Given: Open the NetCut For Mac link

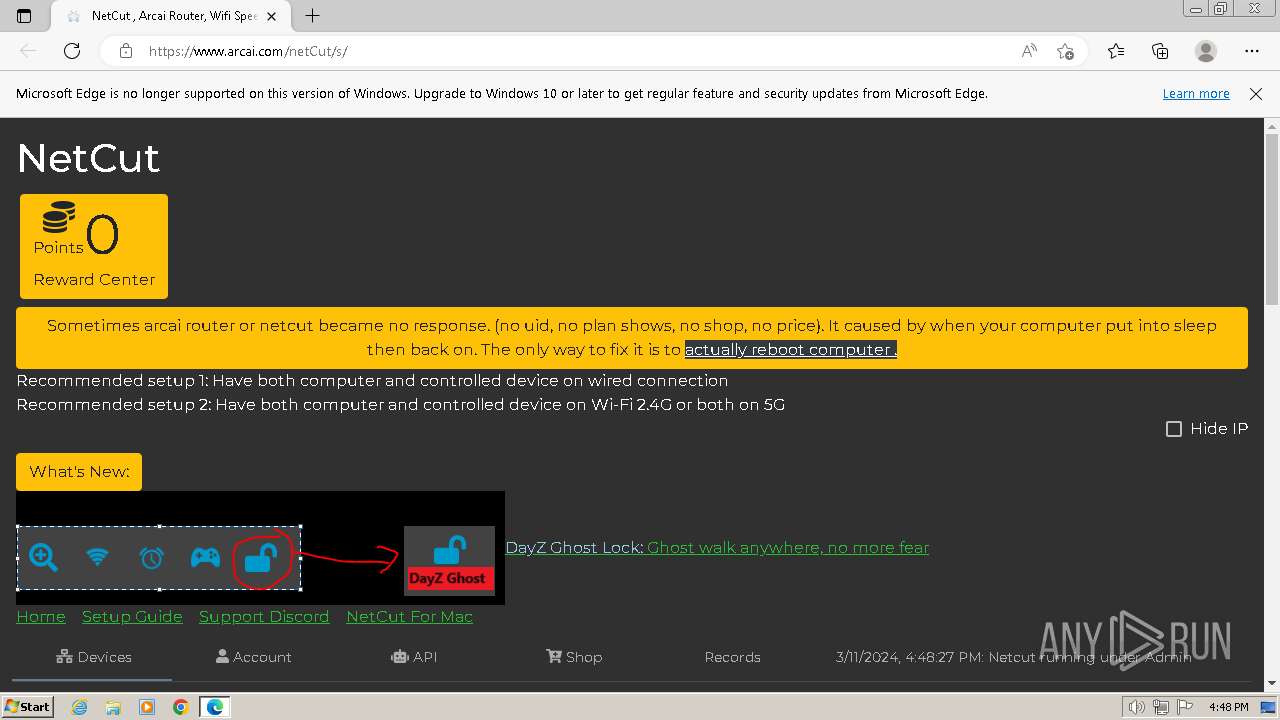Looking at the screenshot, I should pos(409,617).
